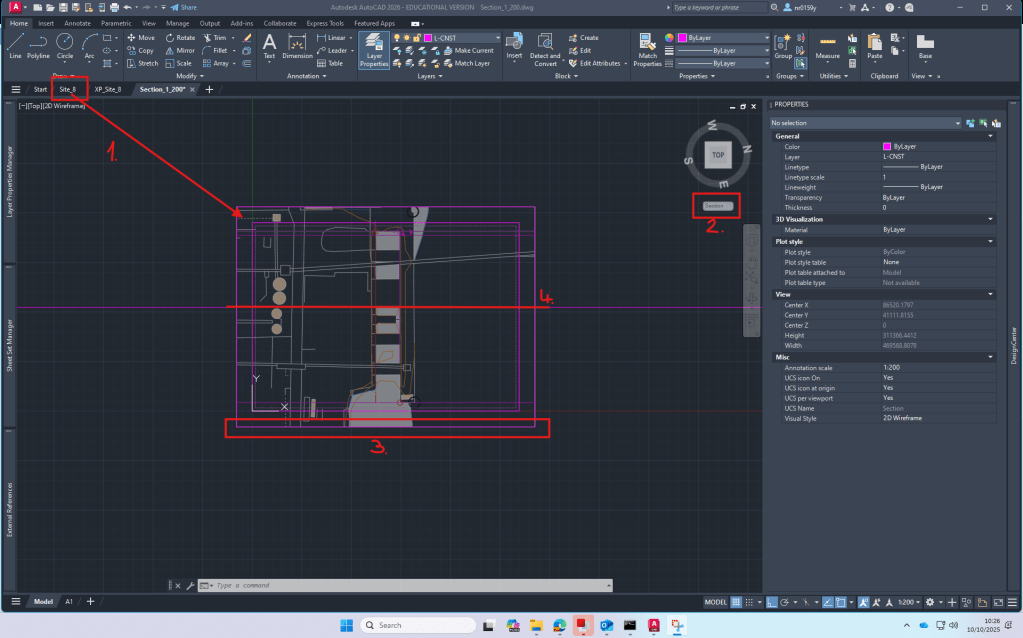Viewport: 1023px width, 638px height.
Task: Click Make Current layer button
Action: tap(474, 50)
